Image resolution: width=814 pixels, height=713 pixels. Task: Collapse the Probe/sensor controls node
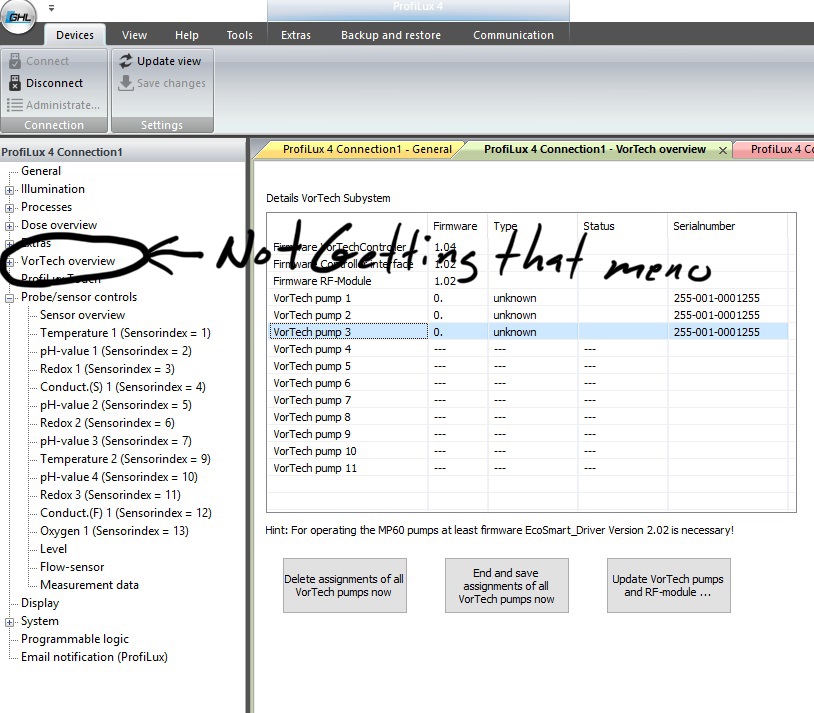pos(9,298)
